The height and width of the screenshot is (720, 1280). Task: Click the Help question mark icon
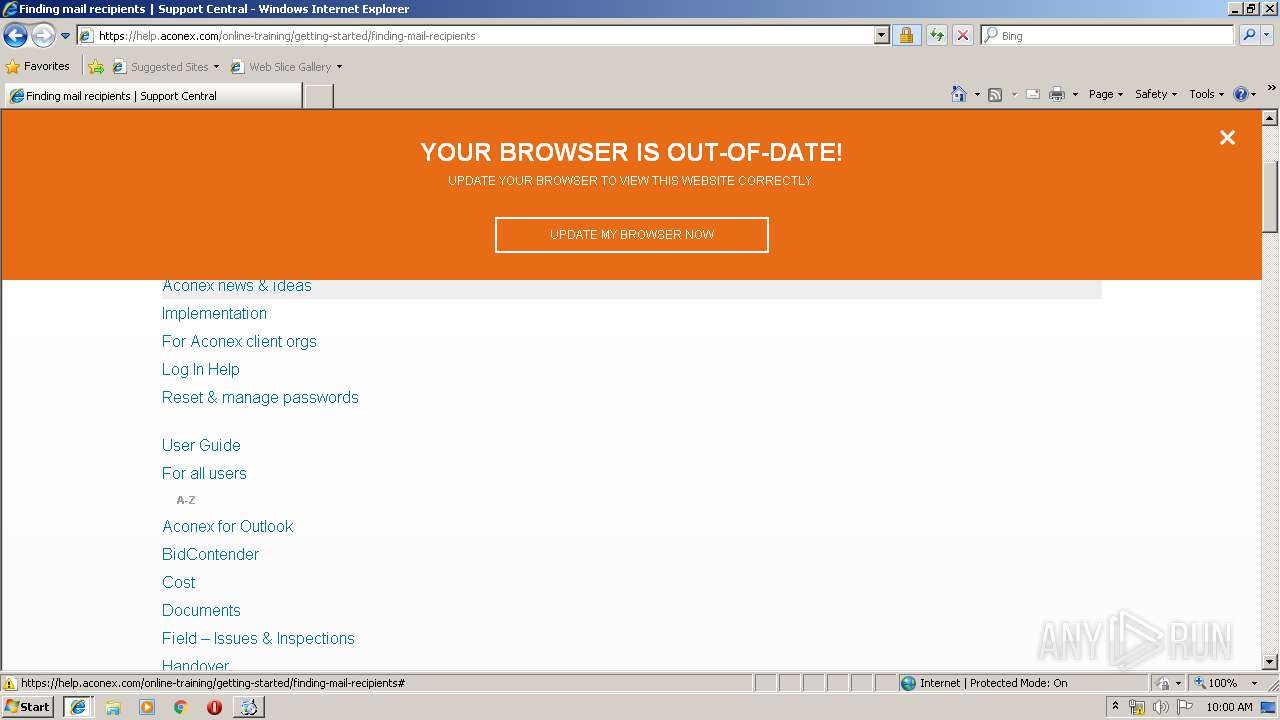click(1240, 94)
